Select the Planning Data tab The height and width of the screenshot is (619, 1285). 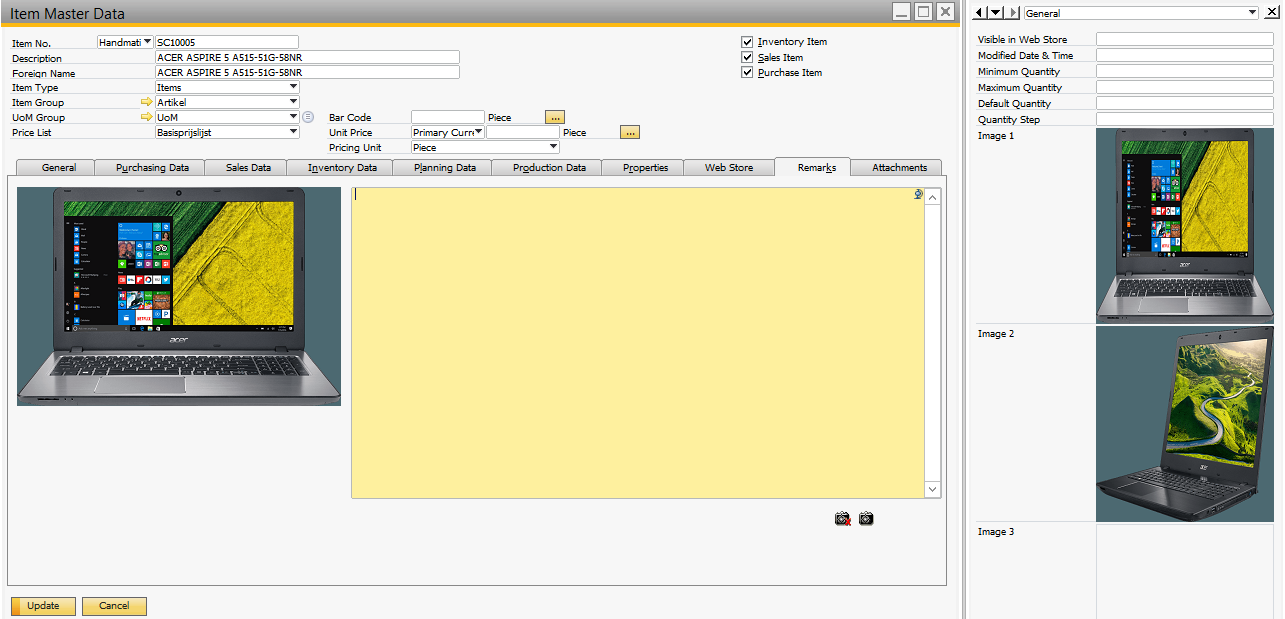coord(445,167)
